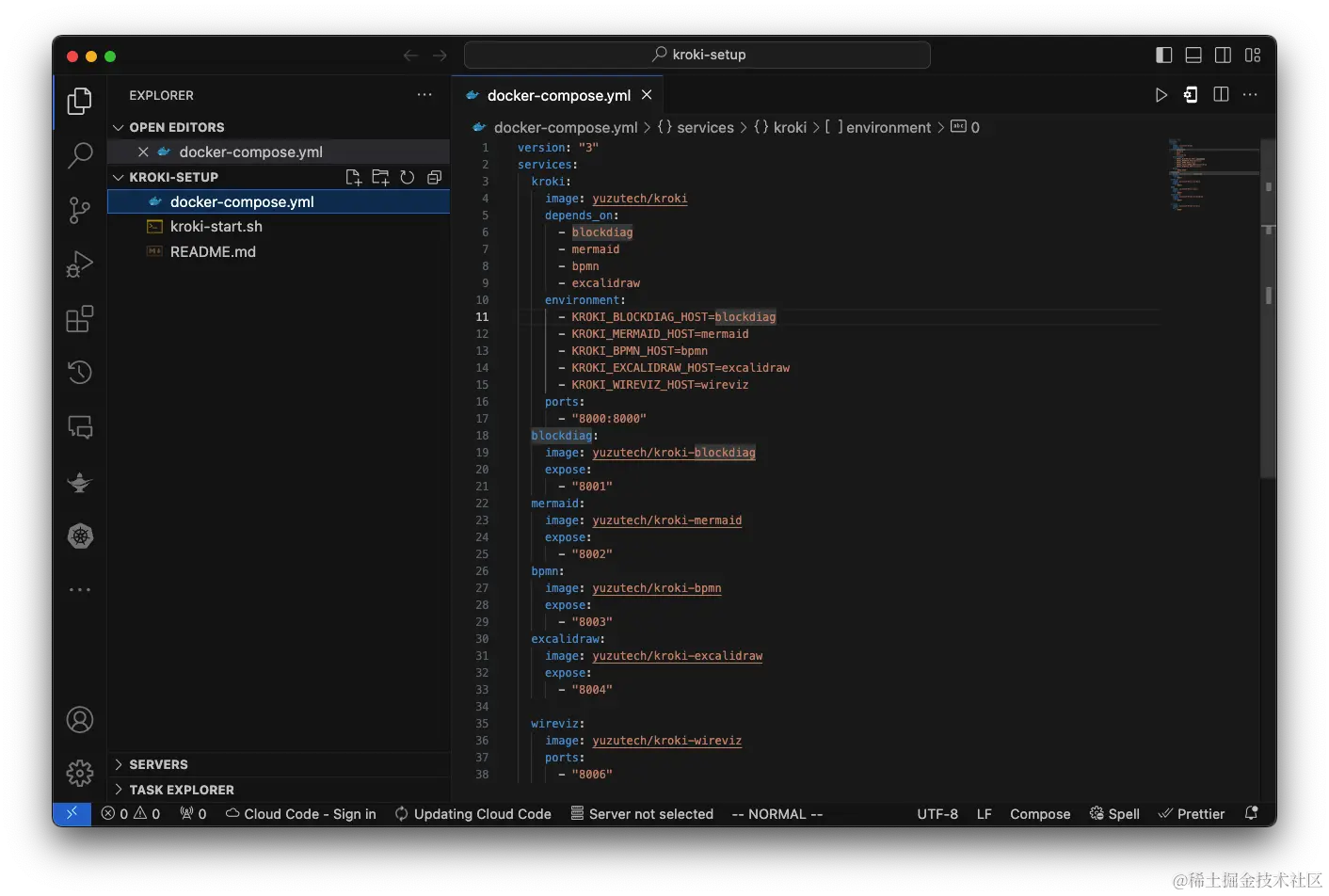Open the Timeline history icon in activity bar
Screen dimensions: 1329x896
click(80, 373)
